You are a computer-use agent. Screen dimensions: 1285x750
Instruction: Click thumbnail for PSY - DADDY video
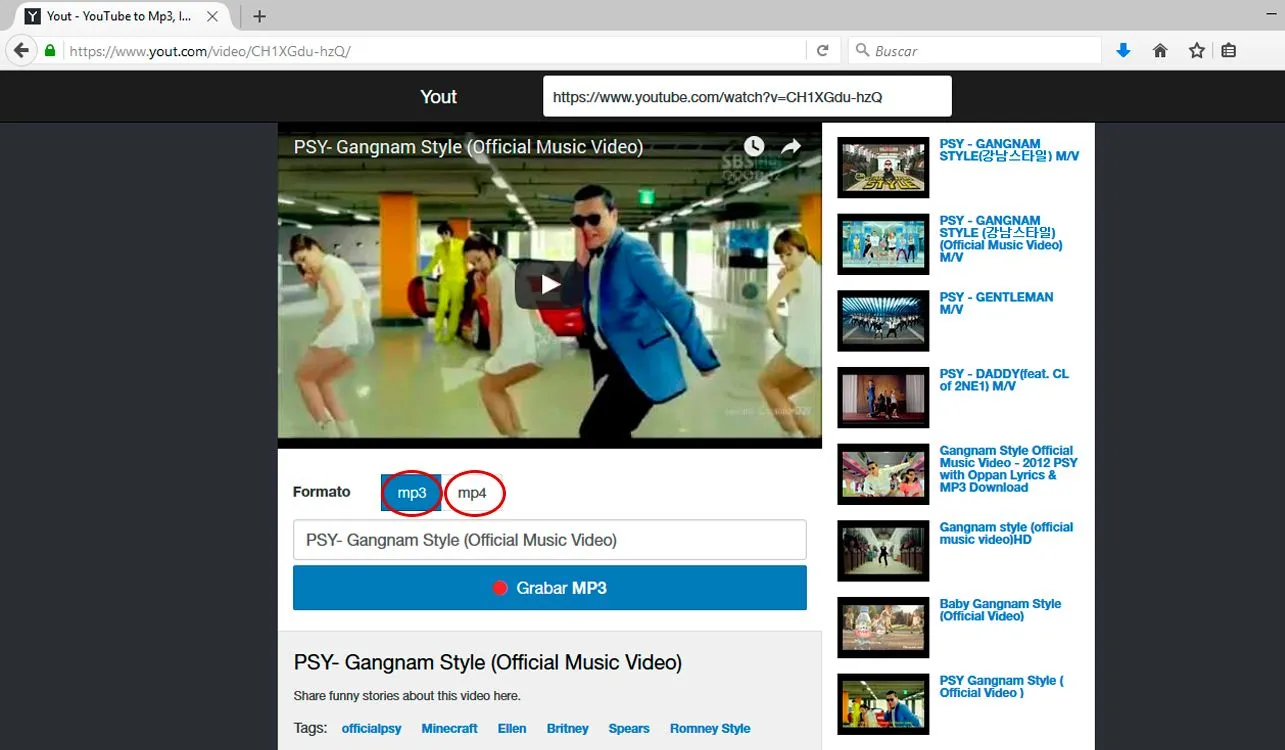[883, 397]
